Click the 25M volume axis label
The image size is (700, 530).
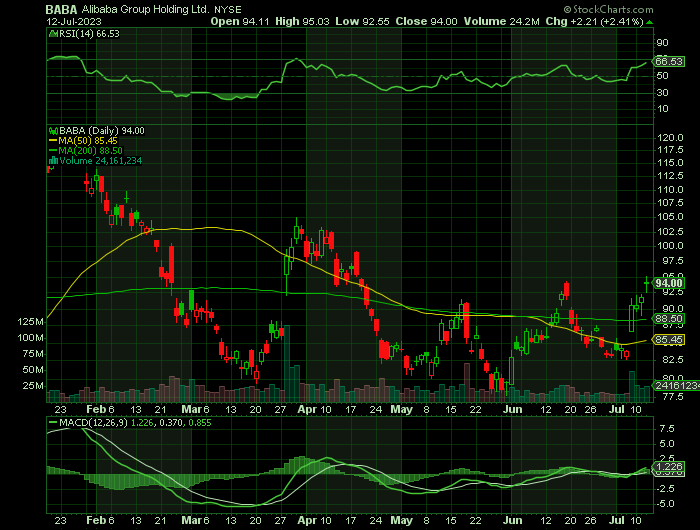(x=33, y=385)
